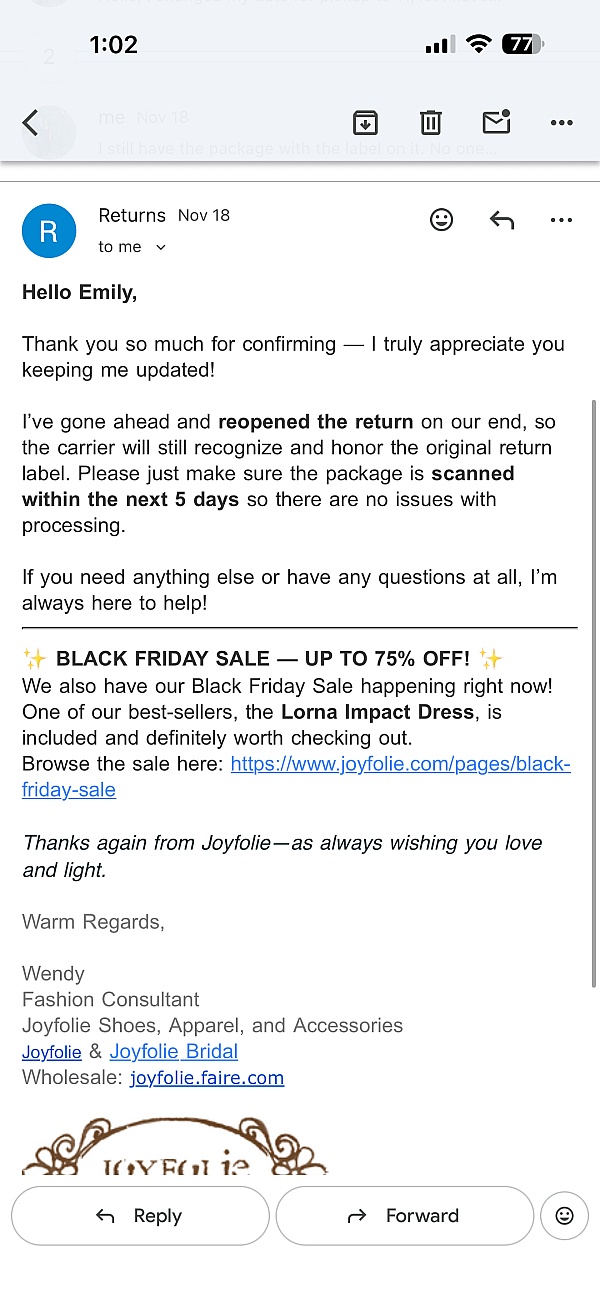Tap the Joyfolie link in signature
Image resolution: width=600 pixels, height=1303 pixels.
click(52, 1052)
